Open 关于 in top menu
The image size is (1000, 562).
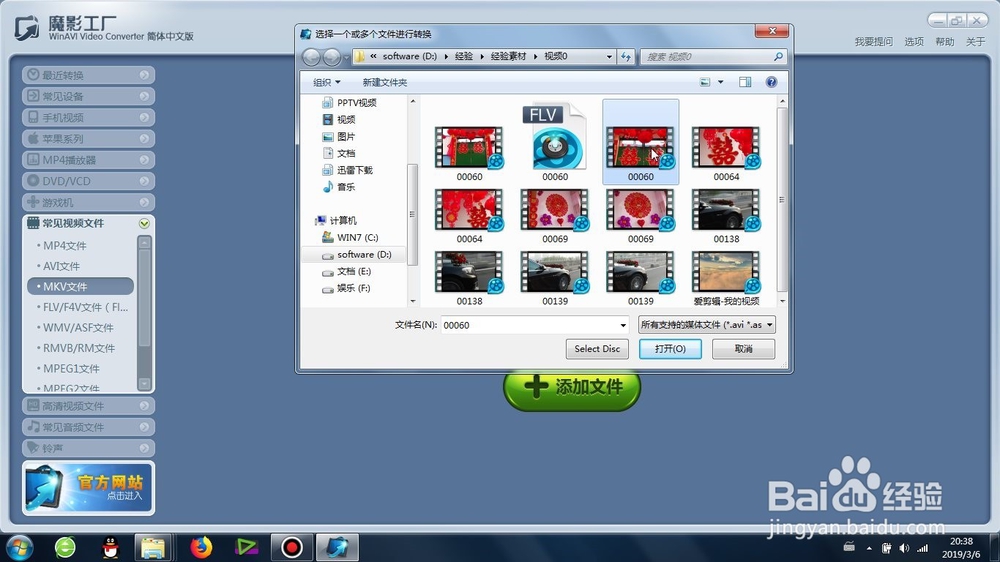(x=975, y=41)
